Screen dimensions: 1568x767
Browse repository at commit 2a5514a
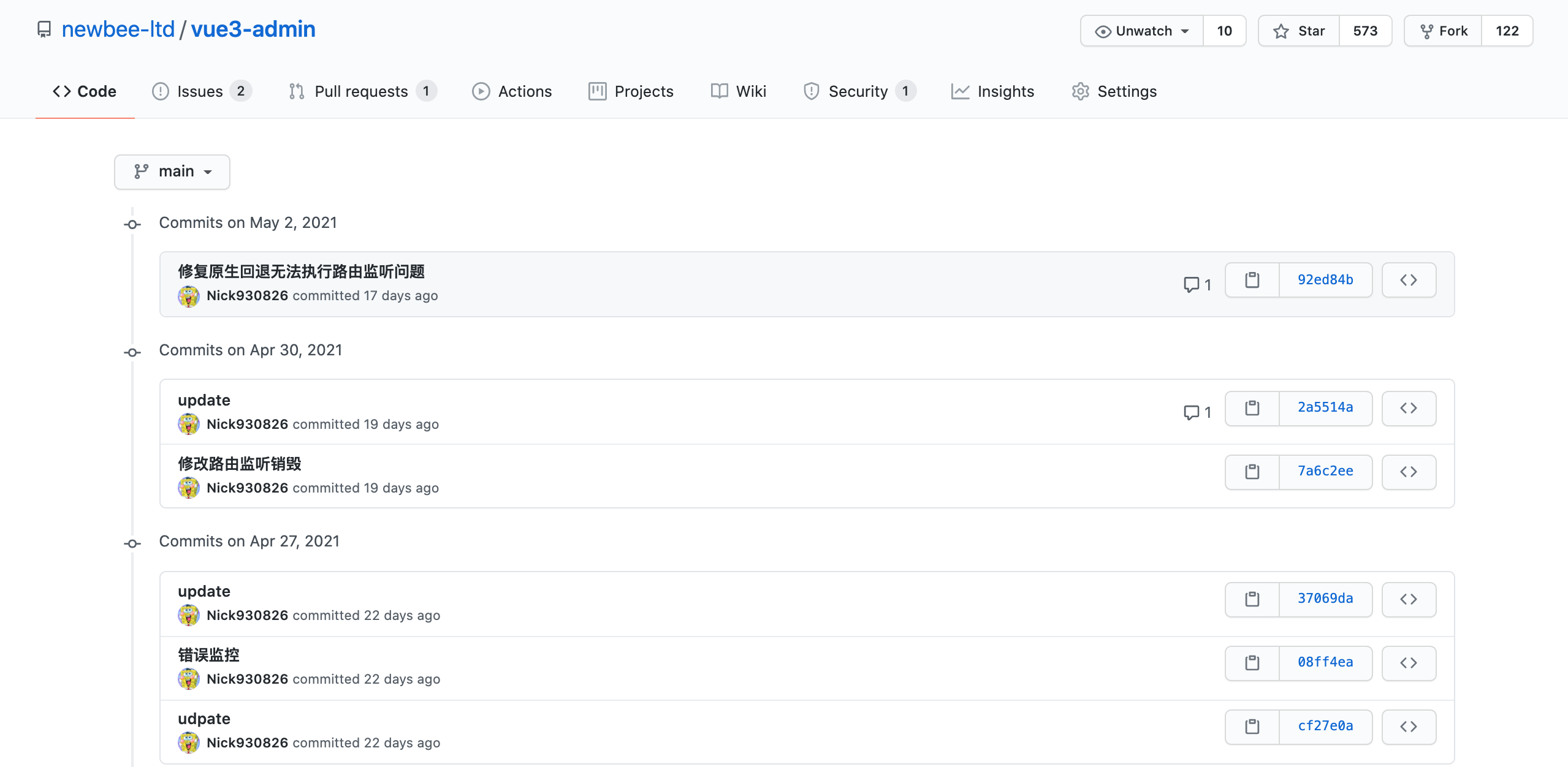coord(1409,408)
